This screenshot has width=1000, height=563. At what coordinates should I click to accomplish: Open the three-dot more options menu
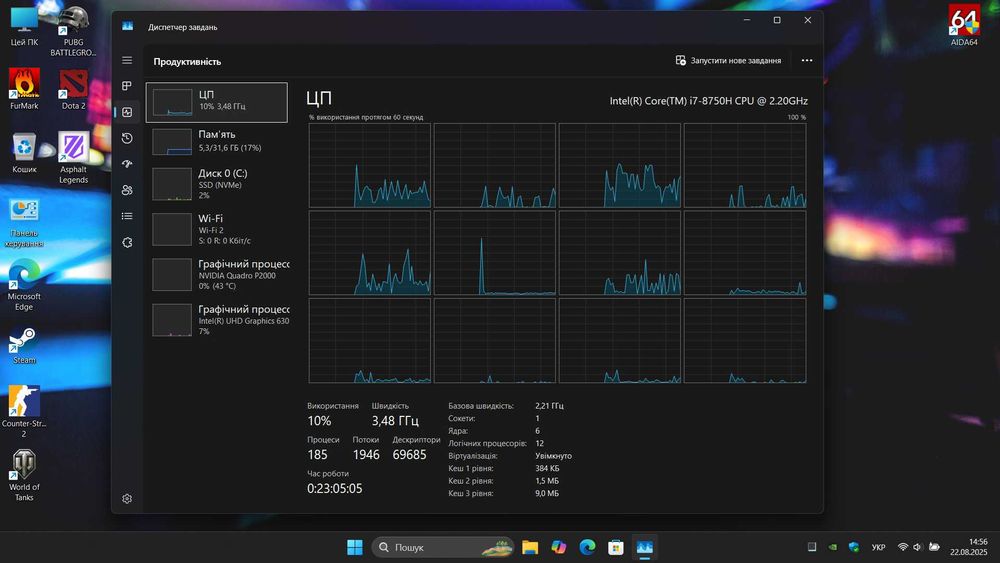807,61
